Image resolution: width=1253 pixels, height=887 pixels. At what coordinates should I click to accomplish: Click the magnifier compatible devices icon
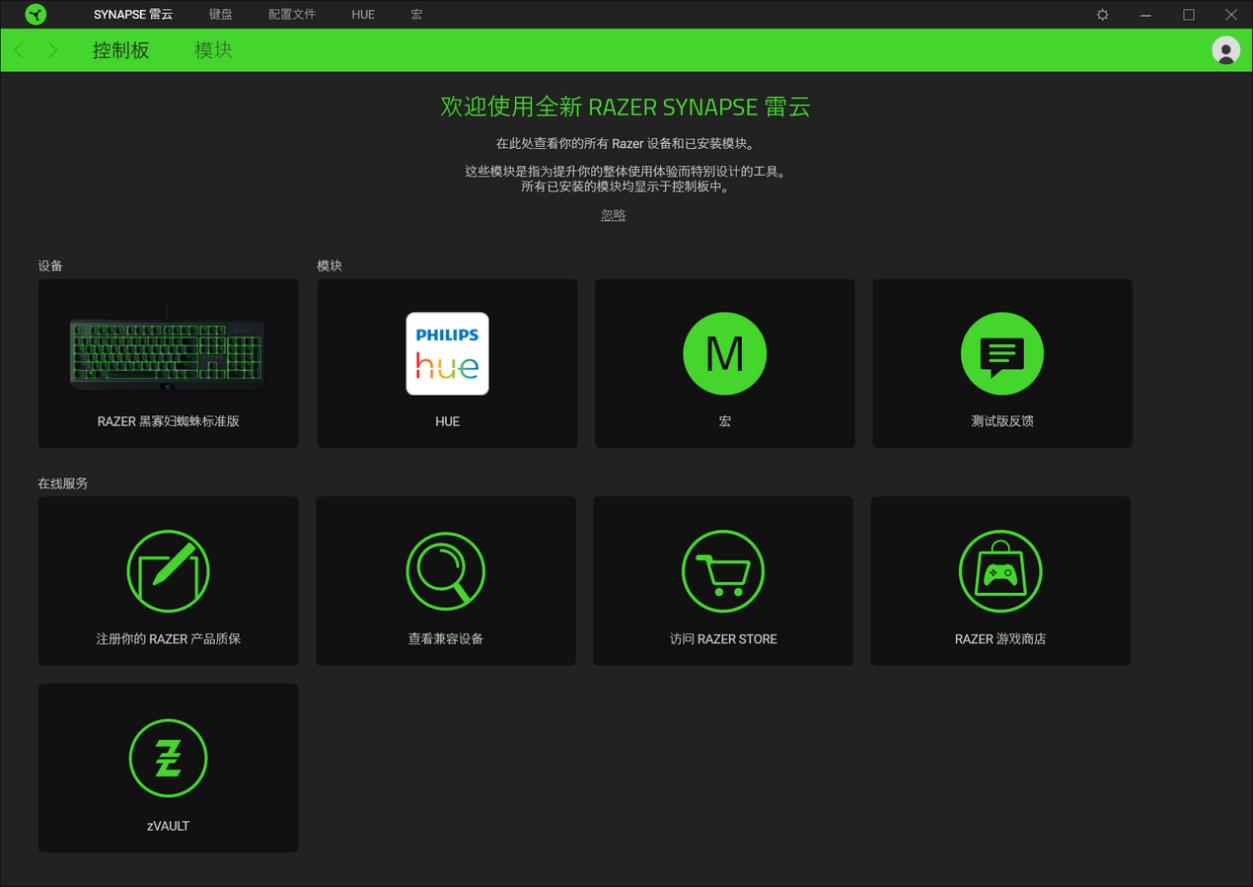pos(445,571)
